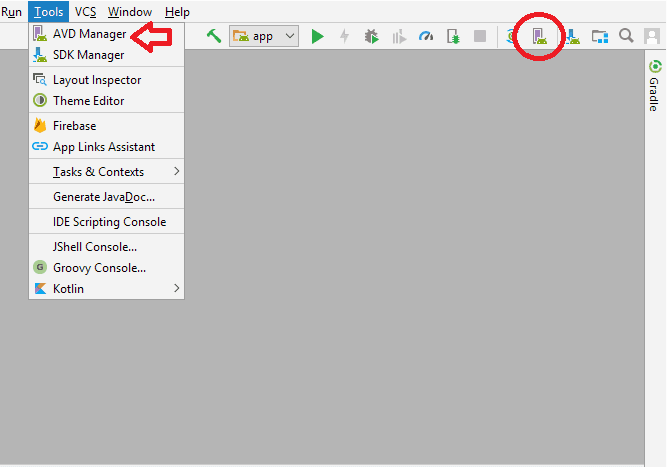Run the app with green play icon
The height and width of the screenshot is (467, 667).
pyautogui.click(x=317, y=37)
